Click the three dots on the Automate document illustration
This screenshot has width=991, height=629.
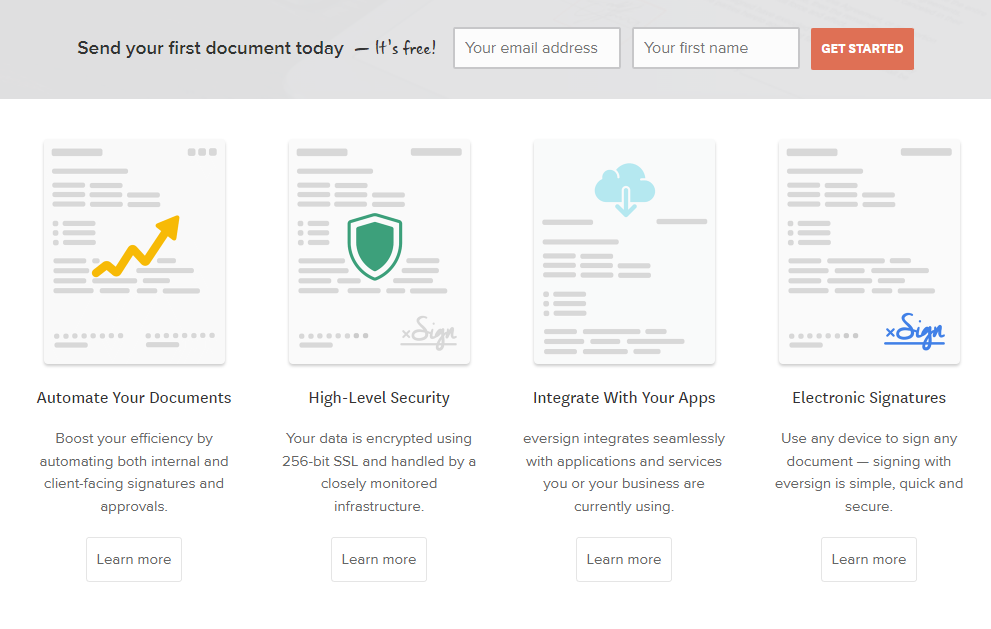pyautogui.click(x=201, y=152)
